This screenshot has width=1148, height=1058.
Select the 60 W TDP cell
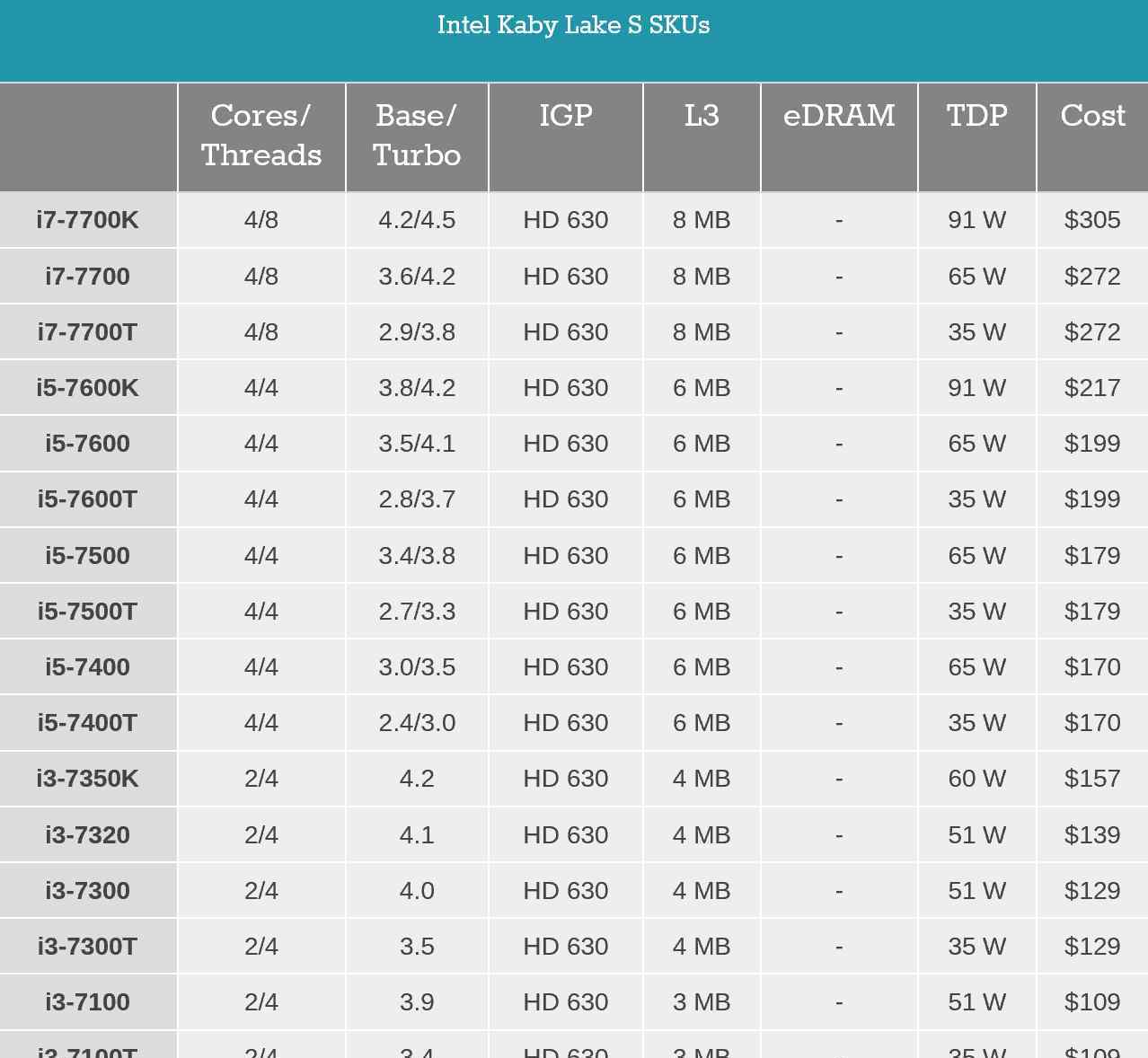(x=977, y=779)
